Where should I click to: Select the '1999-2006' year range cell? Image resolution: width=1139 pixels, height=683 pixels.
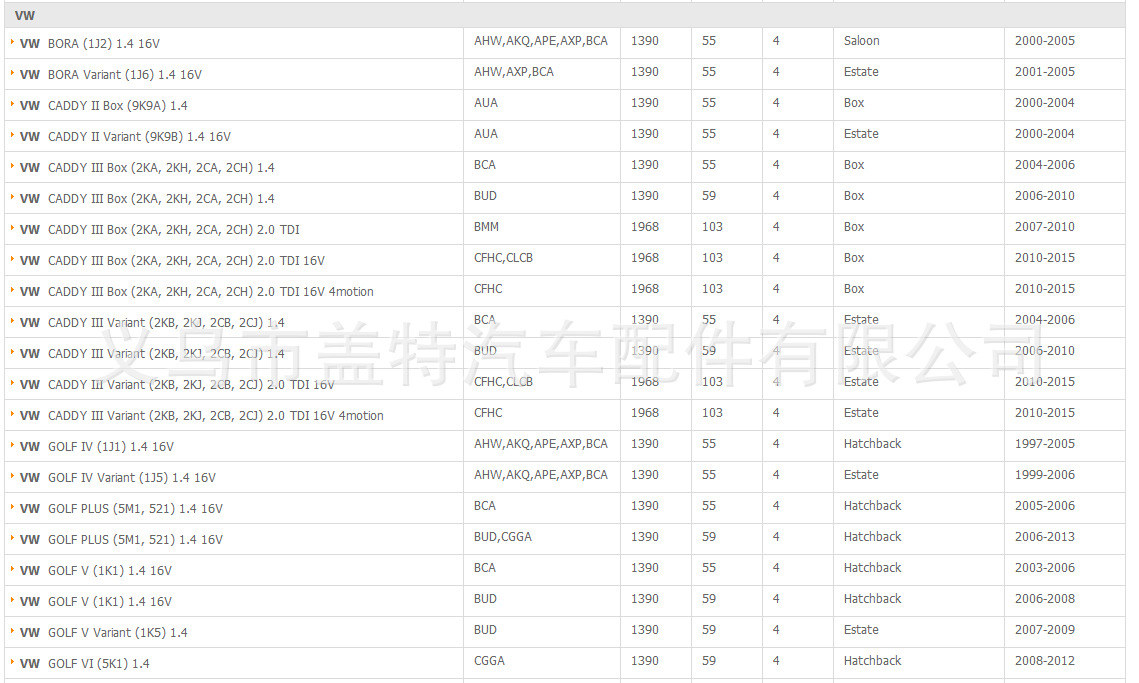[1045, 475]
